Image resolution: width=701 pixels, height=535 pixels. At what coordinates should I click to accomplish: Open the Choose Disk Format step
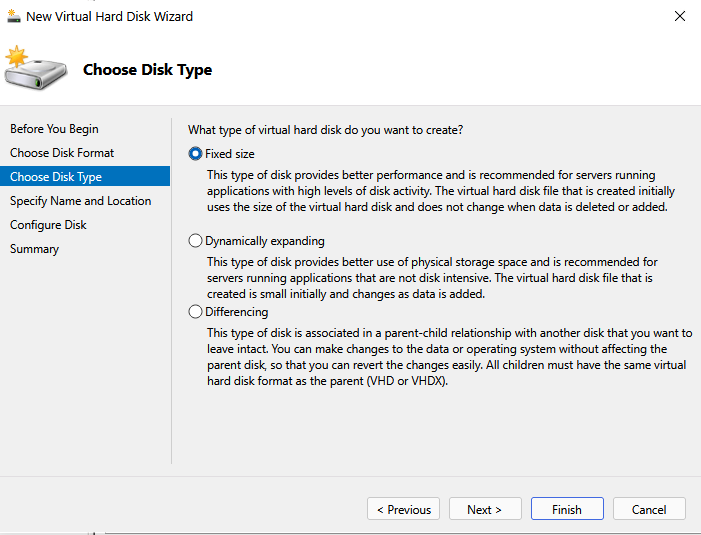pos(62,153)
